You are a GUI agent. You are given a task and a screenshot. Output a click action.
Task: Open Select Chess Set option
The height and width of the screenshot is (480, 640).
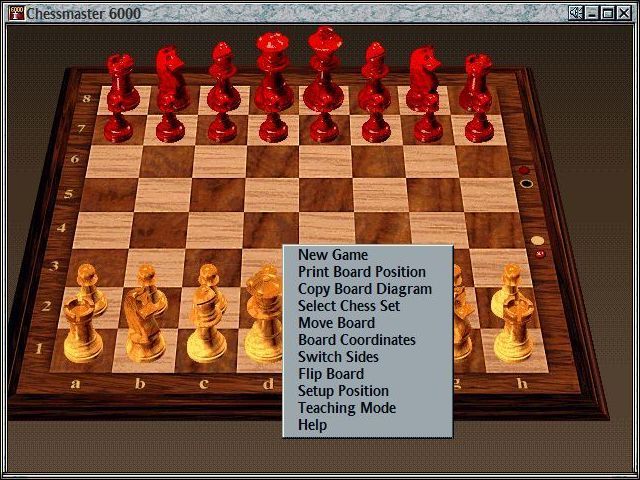tap(349, 306)
